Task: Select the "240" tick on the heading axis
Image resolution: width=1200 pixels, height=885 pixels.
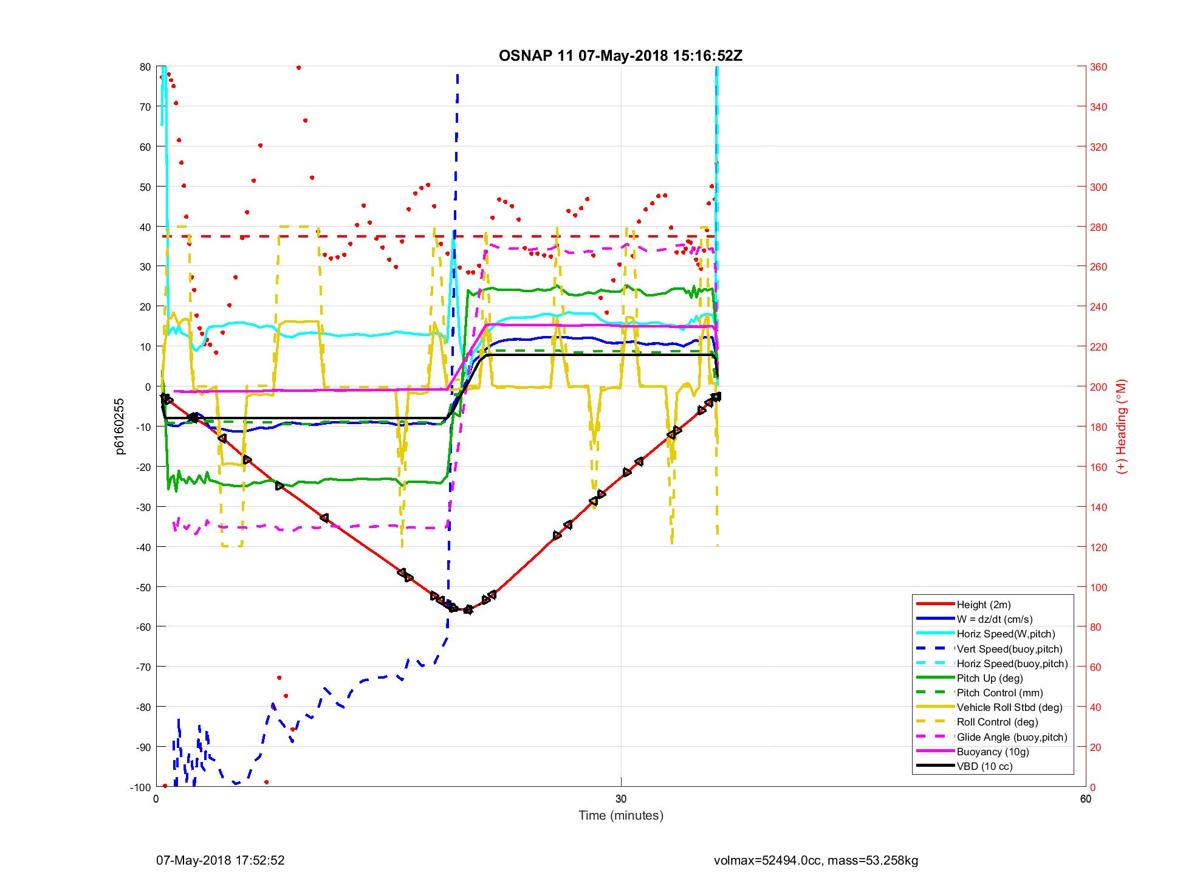Action: [1099, 307]
